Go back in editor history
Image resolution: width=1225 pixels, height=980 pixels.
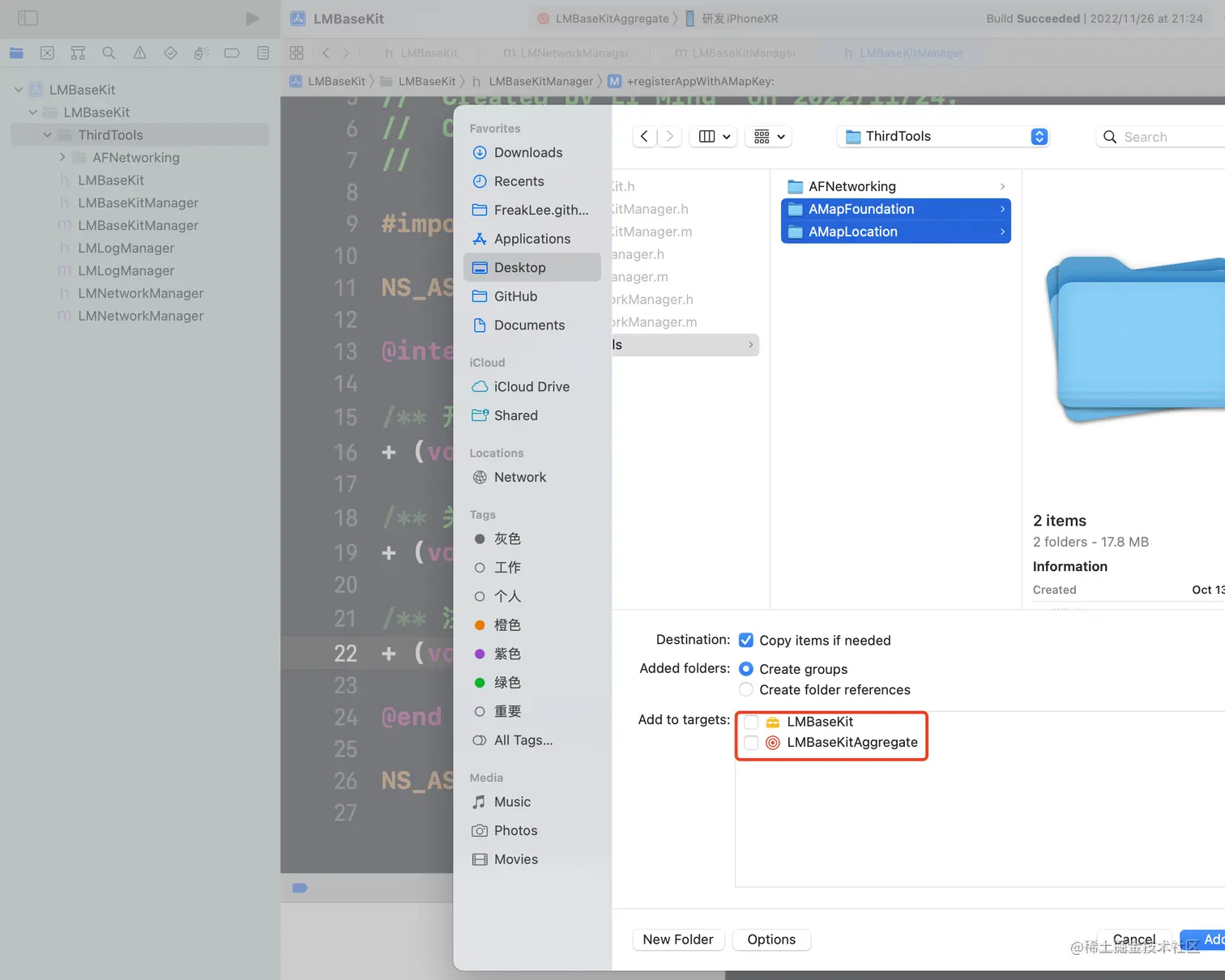tap(326, 53)
